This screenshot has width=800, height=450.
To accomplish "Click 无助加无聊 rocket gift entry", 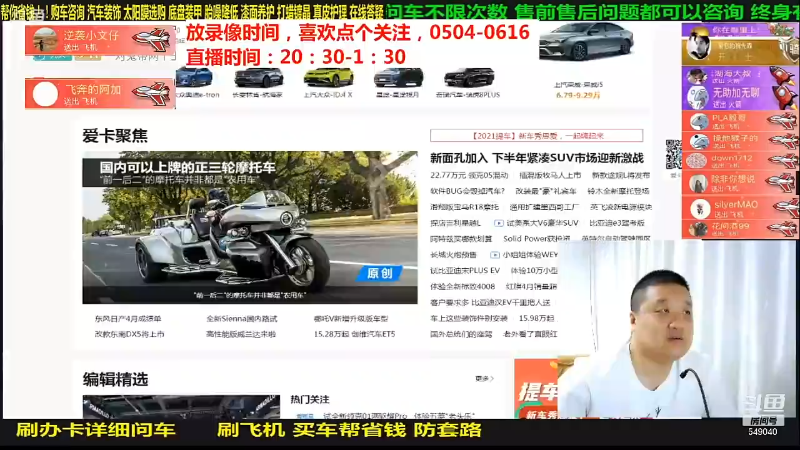I will 740,97.
